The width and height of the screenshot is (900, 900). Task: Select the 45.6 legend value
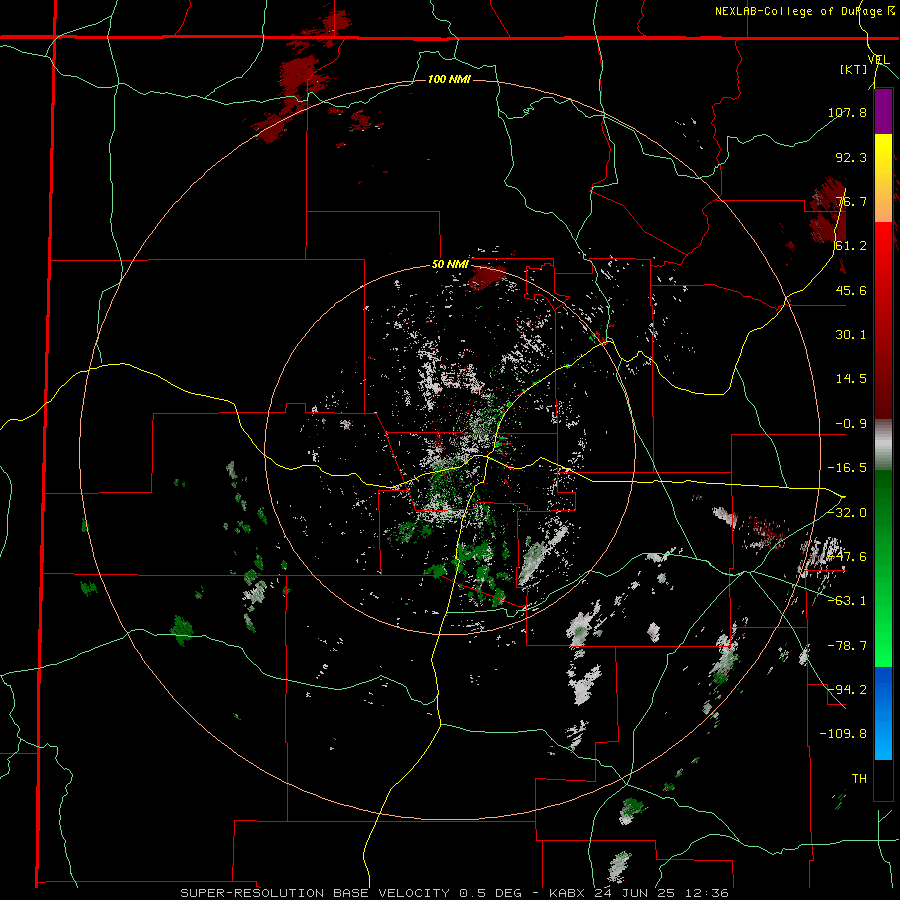click(851, 290)
